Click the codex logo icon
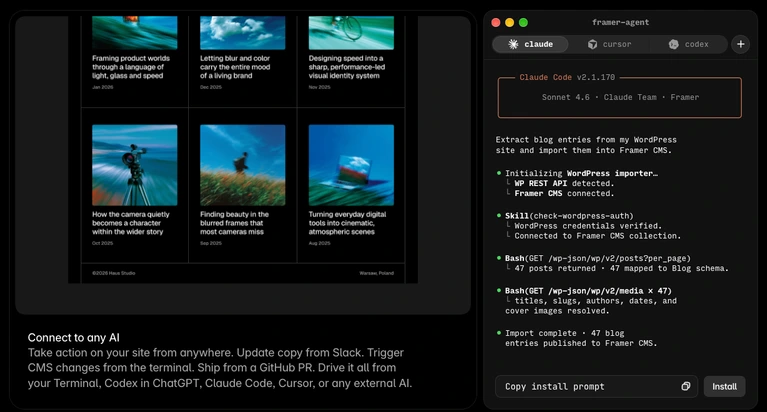Viewport: 767px width, 412px height. [x=674, y=44]
